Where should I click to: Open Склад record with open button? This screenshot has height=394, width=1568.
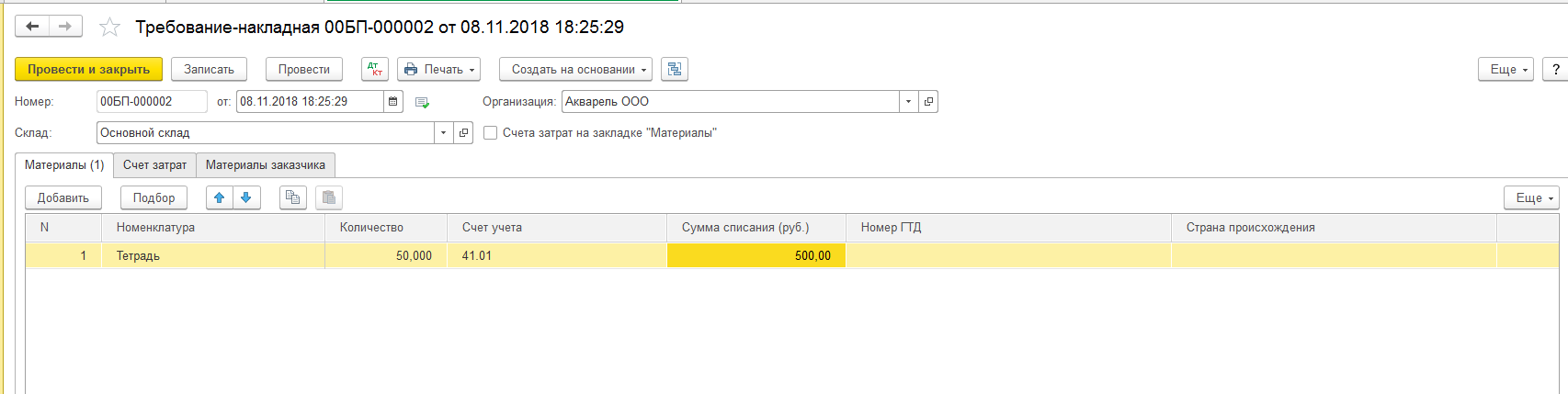tap(463, 133)
